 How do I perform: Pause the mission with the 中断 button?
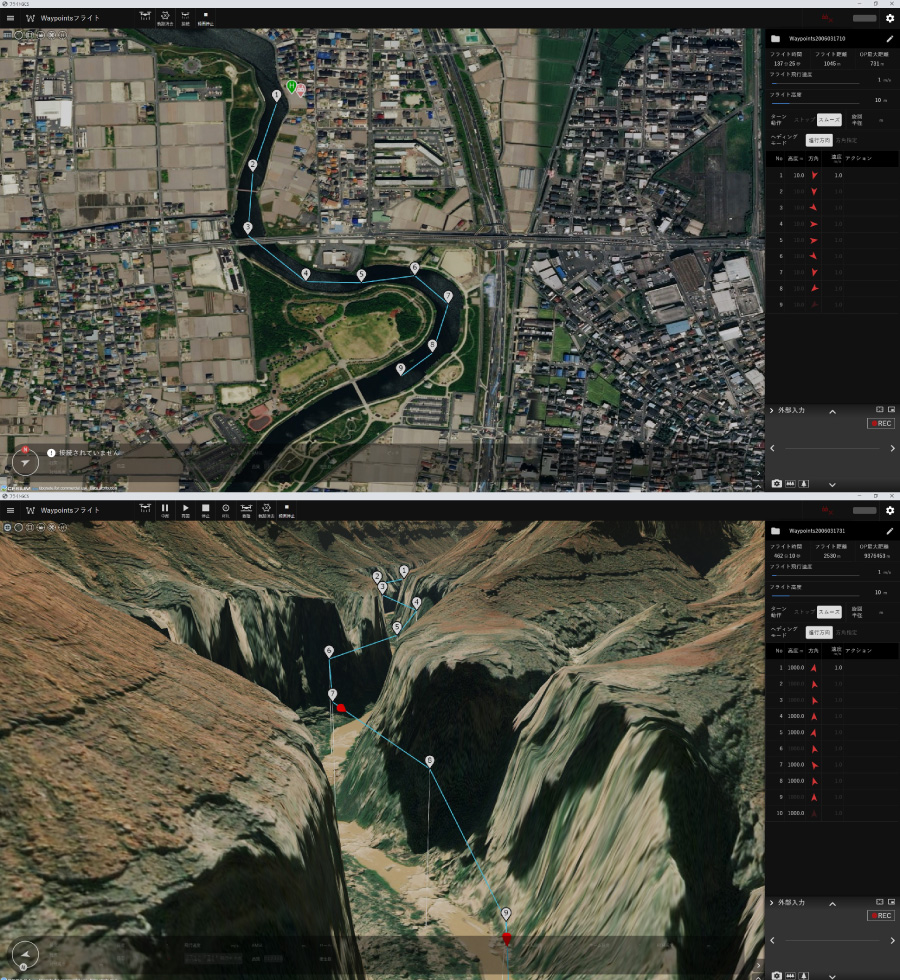[x=166, y=510]
